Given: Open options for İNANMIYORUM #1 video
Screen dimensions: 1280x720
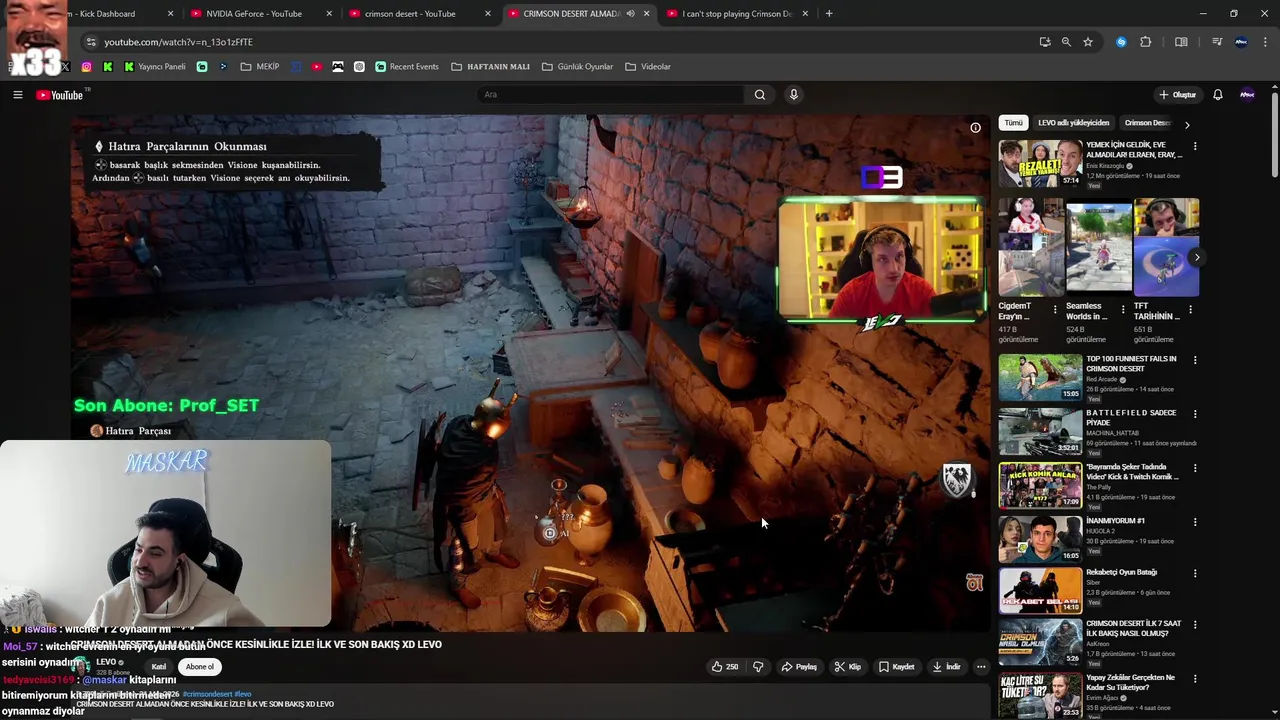Looking at the screenshot, I should coord(1195,522).
